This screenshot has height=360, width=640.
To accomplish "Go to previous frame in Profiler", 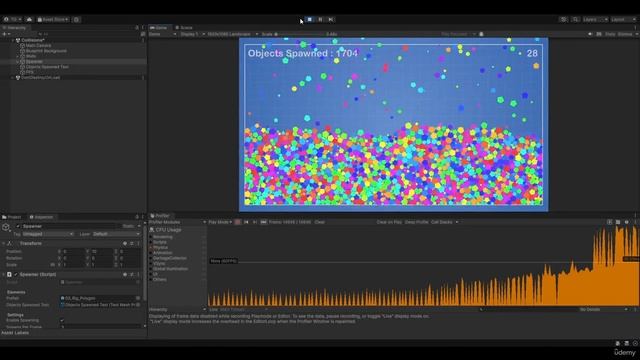I will tap(246, 222).
